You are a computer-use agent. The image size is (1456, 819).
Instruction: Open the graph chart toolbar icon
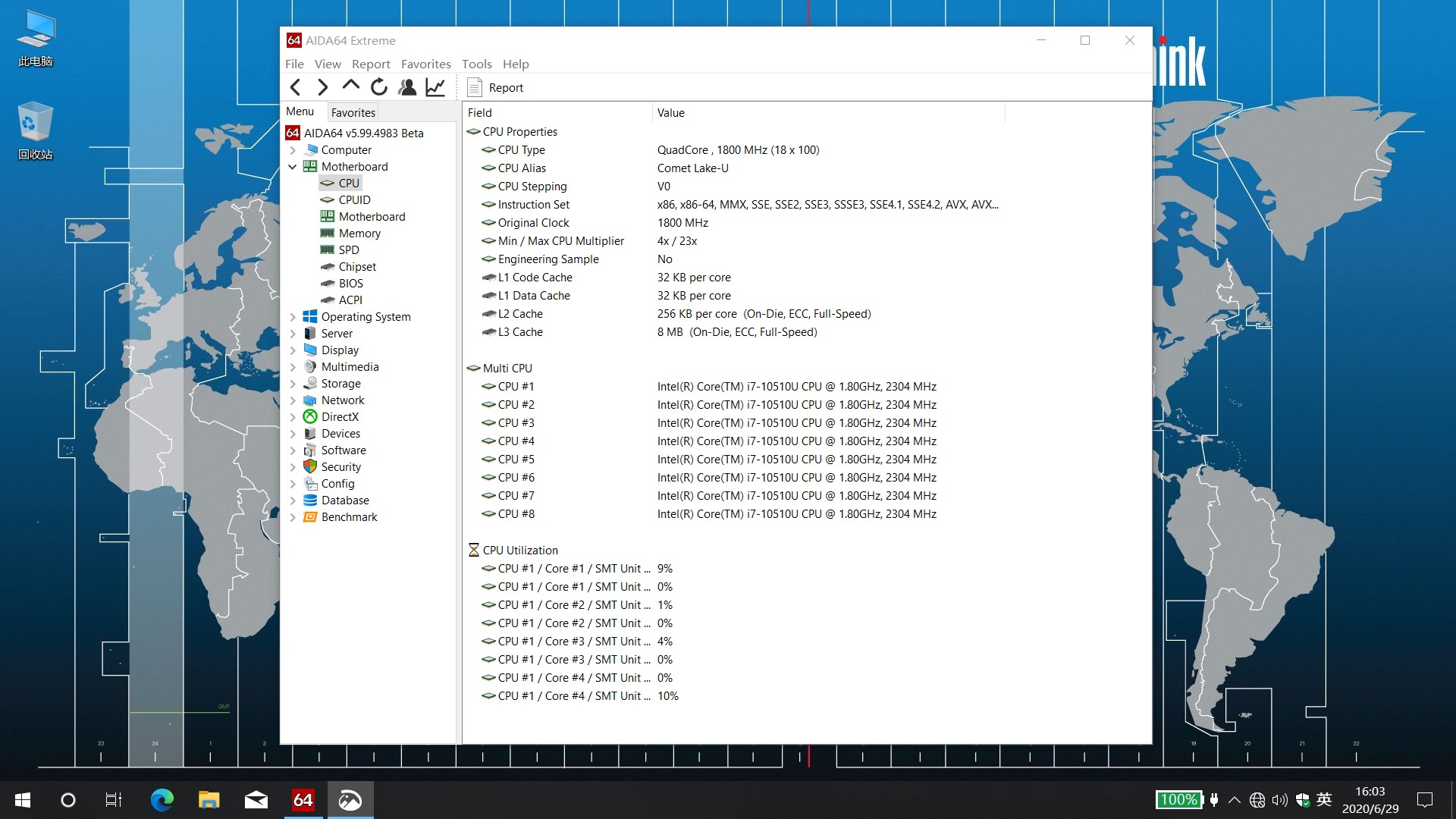coord(435,87)
